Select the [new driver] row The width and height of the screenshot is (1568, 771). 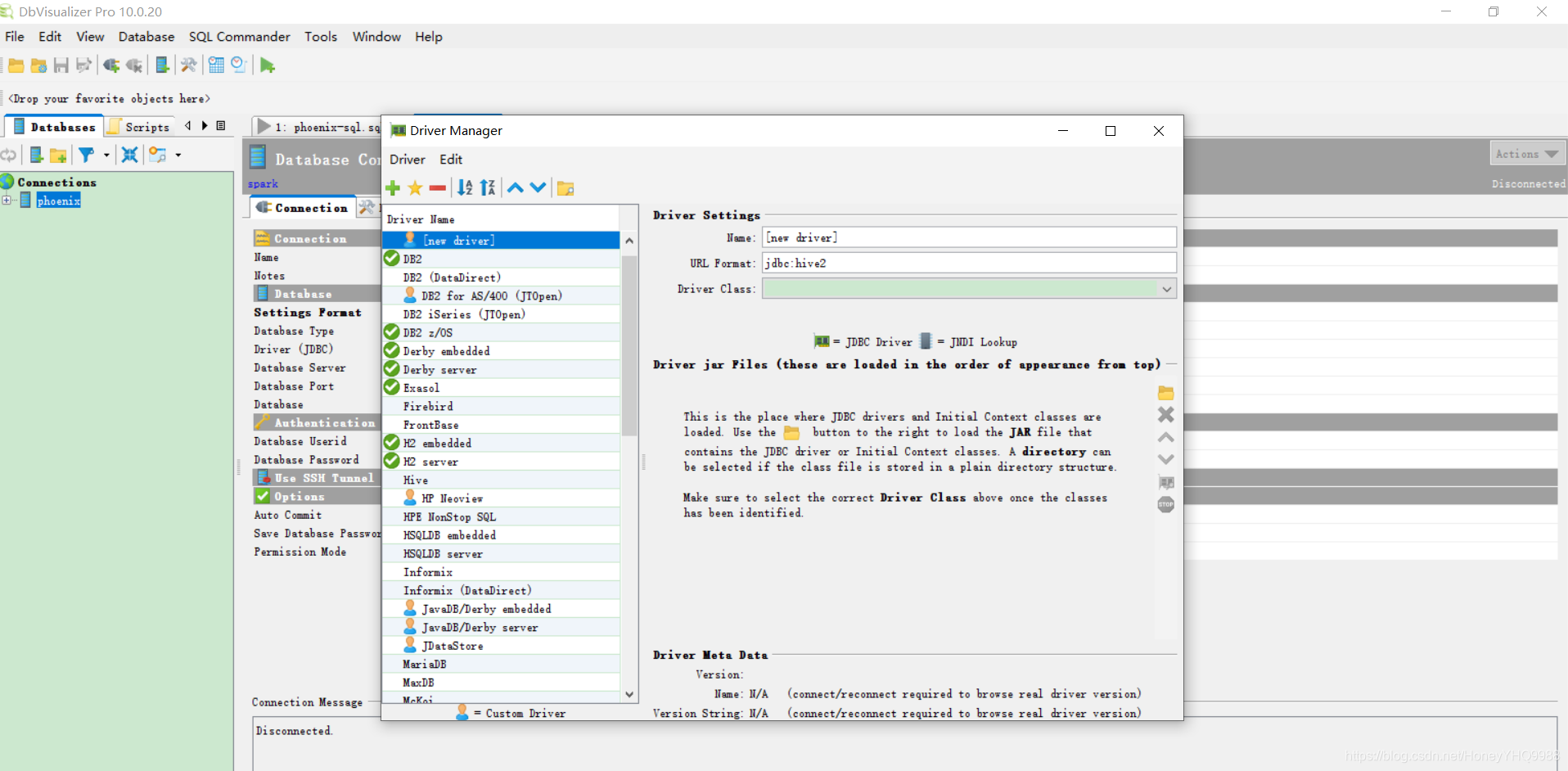point(501,240)
